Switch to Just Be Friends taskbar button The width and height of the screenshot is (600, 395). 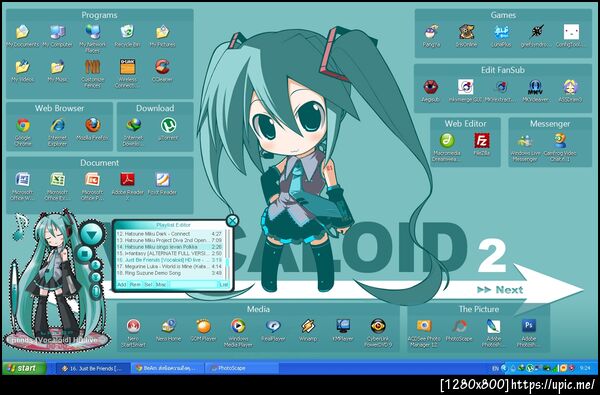point(93,368)
